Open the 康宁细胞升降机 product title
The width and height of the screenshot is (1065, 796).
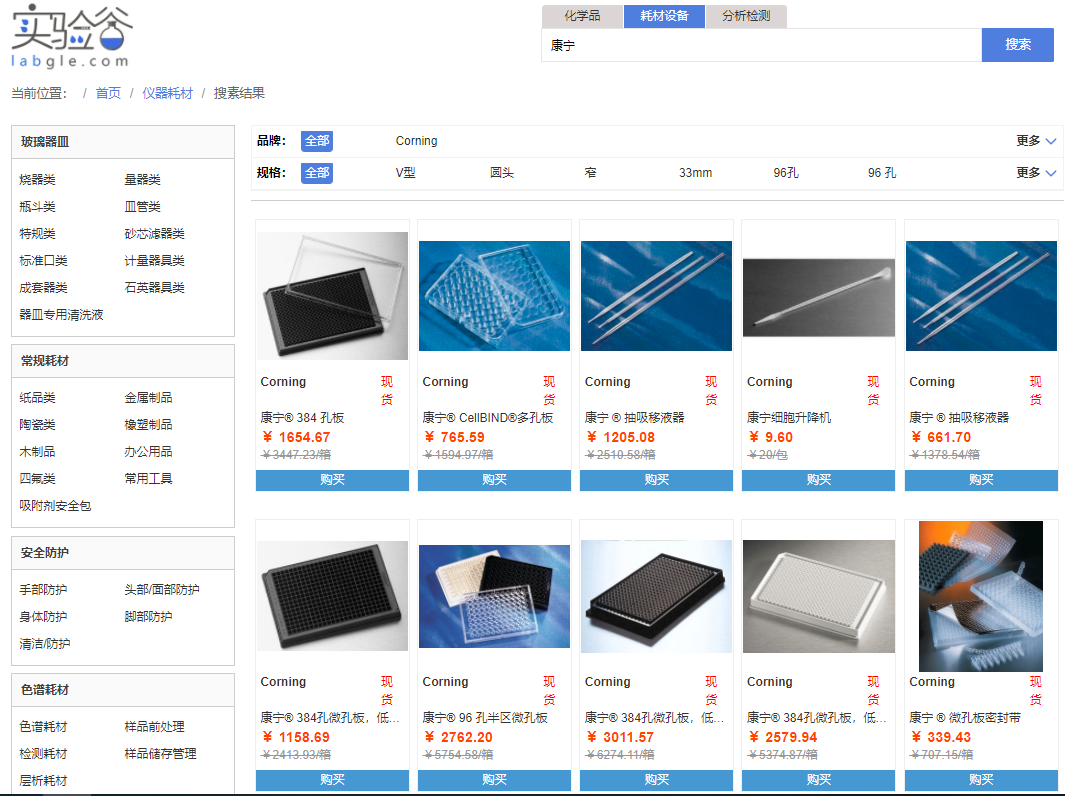pyautogui.click(x=789, y=418)
